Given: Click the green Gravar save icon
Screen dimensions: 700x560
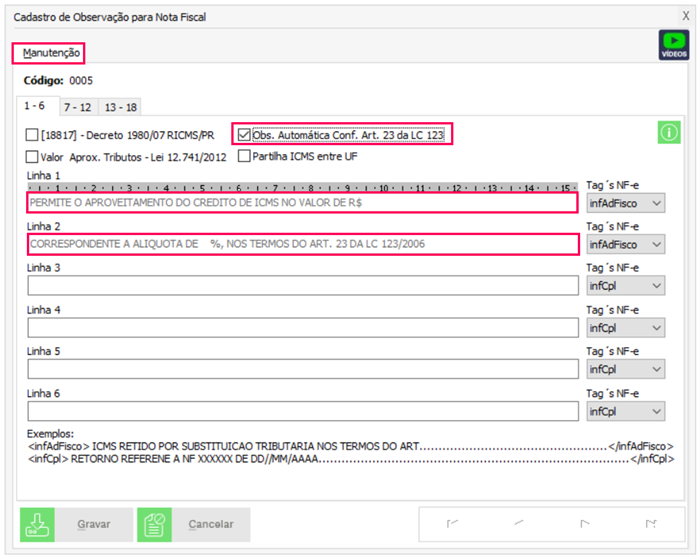Looking at the screenshot, I should point(37,524).
